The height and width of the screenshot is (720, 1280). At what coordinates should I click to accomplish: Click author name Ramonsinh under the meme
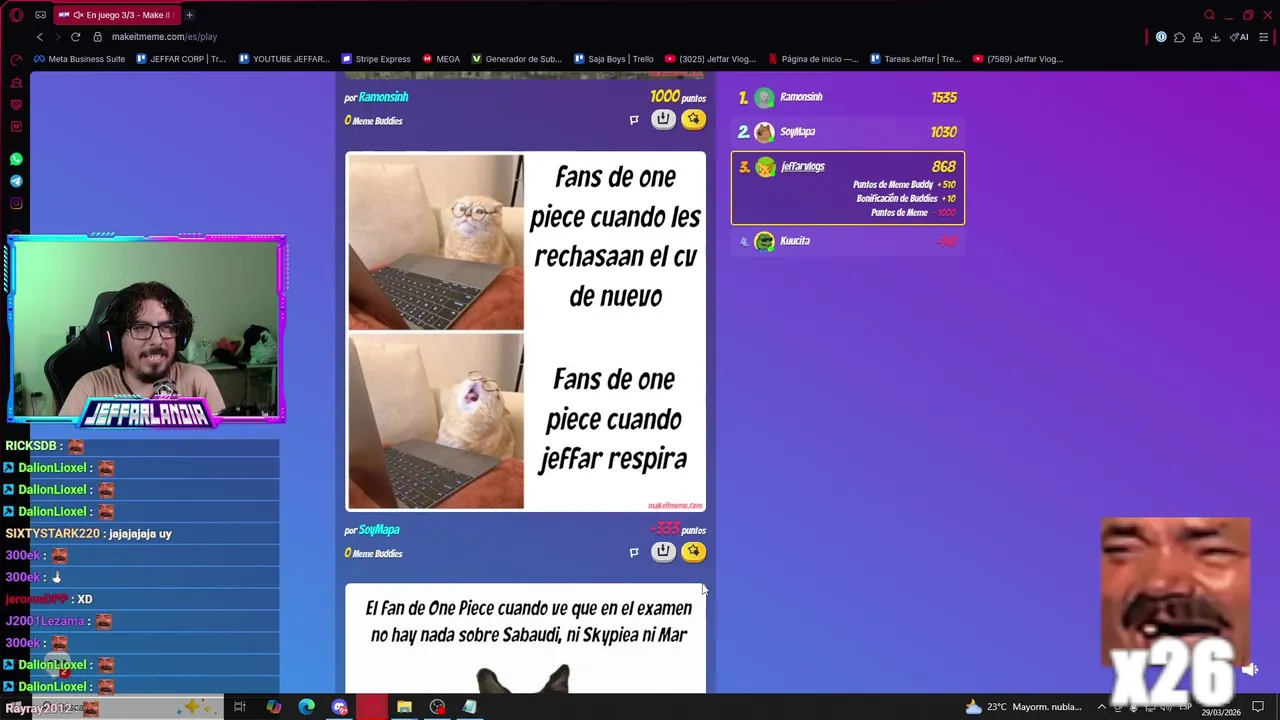[x=383, y=97]
